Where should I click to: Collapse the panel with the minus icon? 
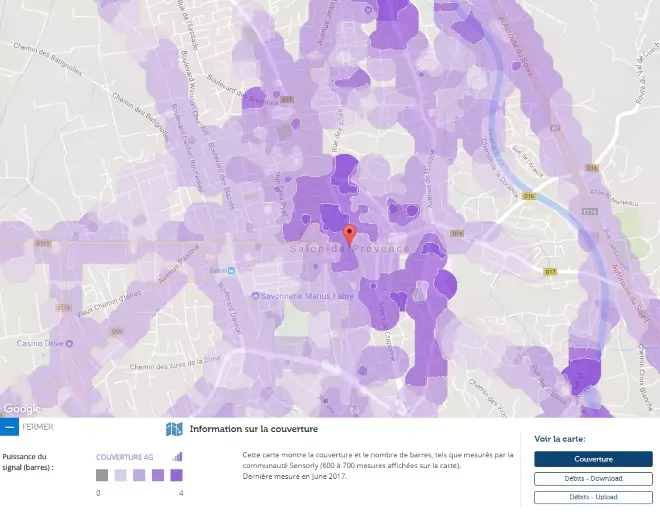(9, 427)
